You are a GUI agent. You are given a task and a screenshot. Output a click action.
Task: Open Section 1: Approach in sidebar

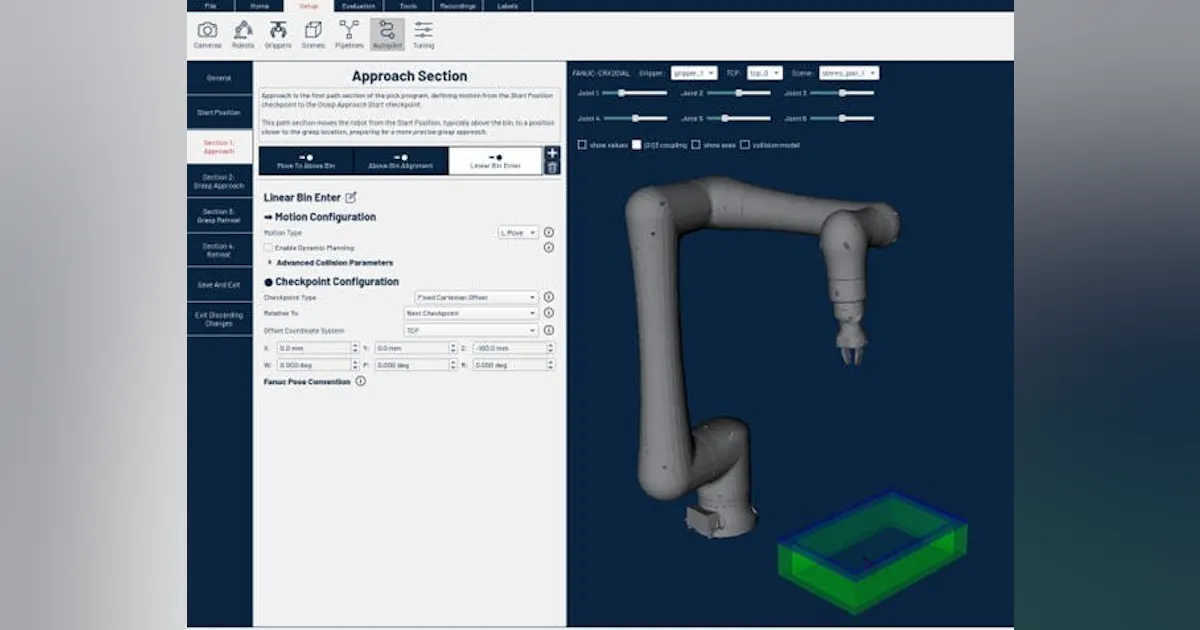219,147
